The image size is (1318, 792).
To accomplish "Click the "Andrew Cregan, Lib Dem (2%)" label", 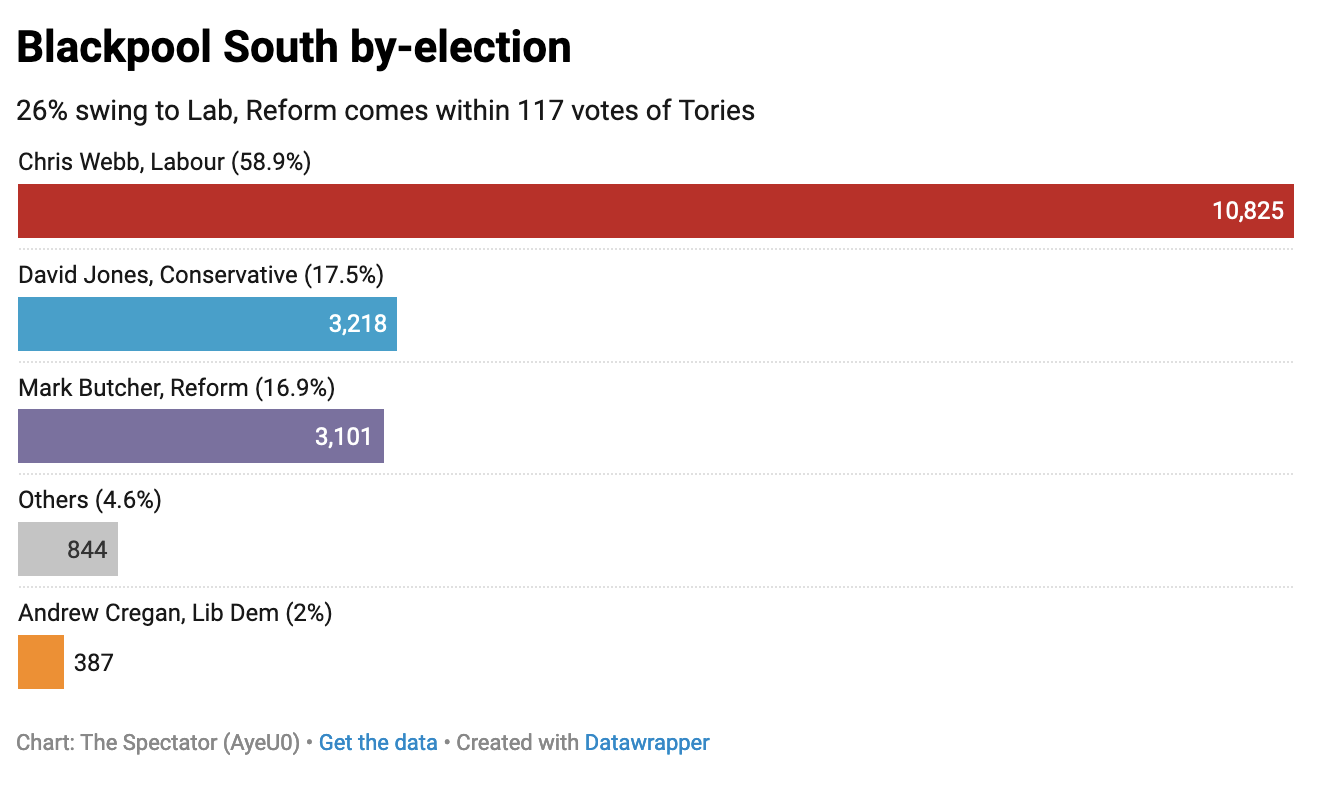I will click(x=175, y=613).
